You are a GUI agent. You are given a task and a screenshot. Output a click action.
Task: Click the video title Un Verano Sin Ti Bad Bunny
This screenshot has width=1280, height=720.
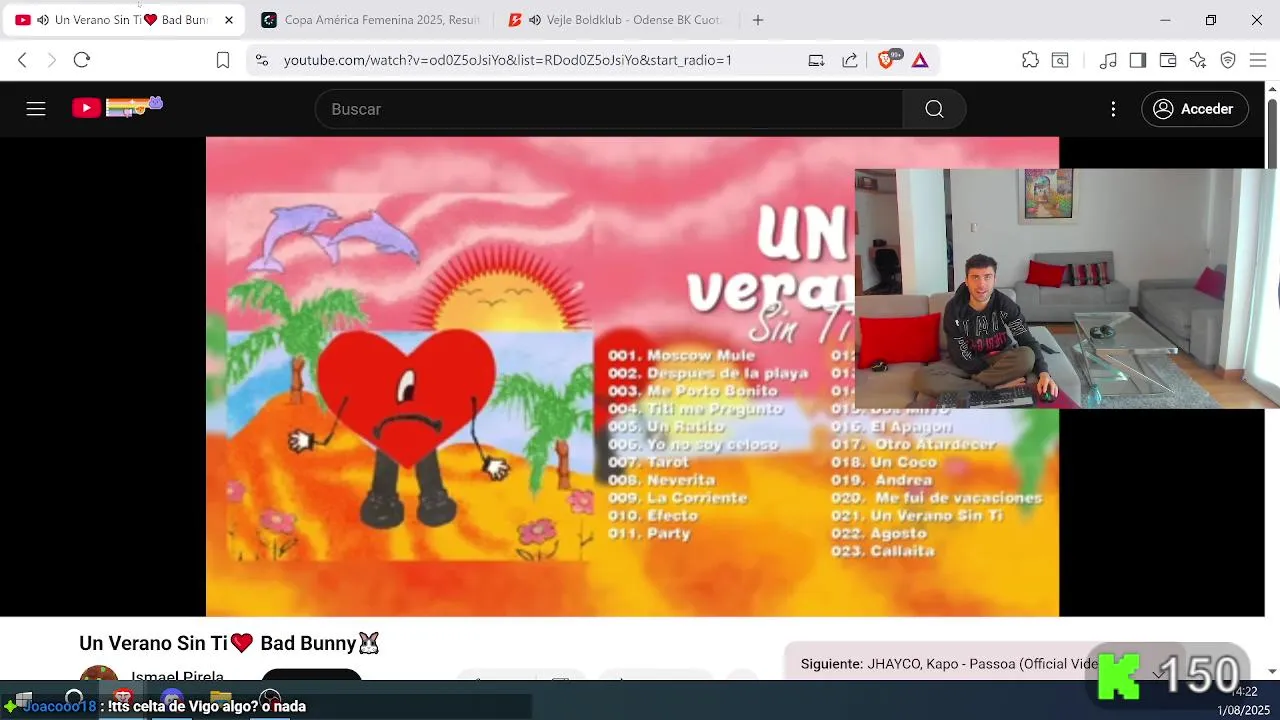click(230, 643)
